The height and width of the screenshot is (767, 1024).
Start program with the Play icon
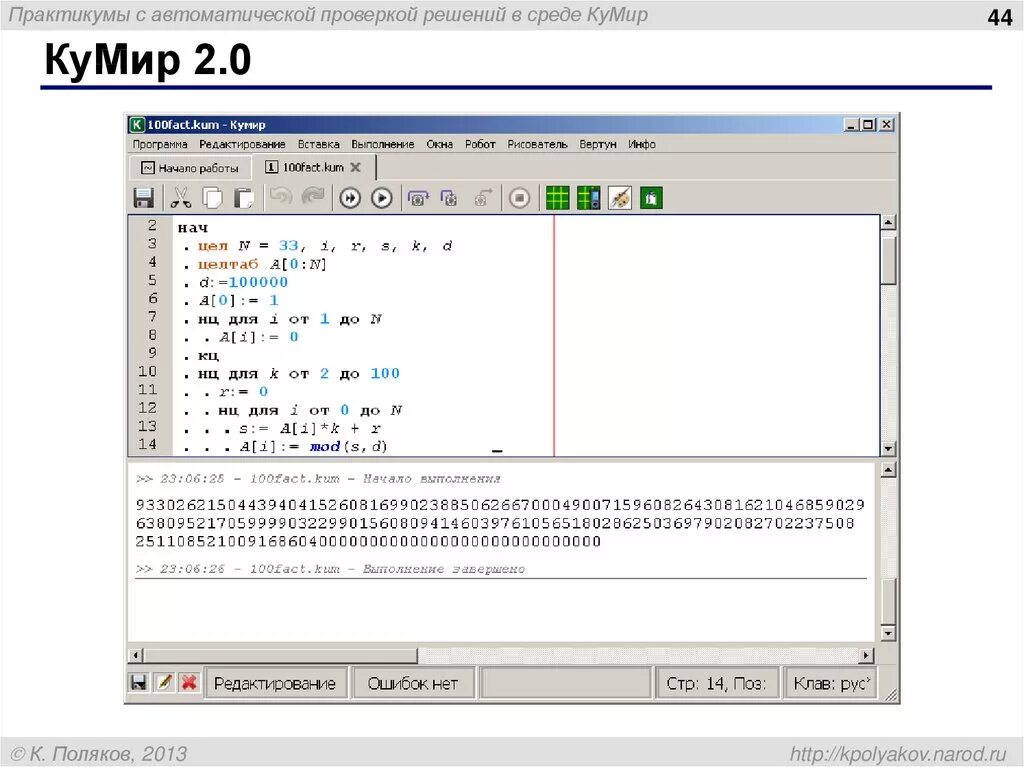(381, 198)
